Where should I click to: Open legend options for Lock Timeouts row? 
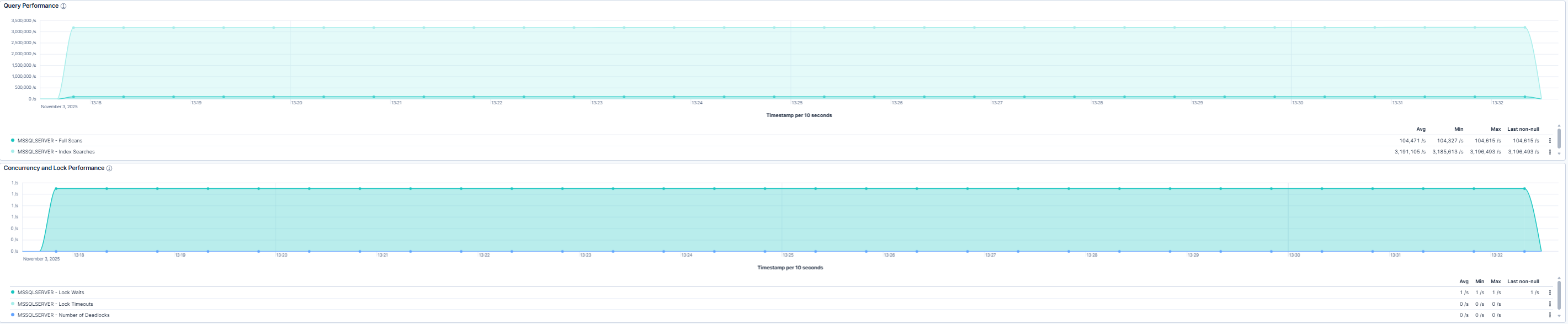pos(1550,304)
